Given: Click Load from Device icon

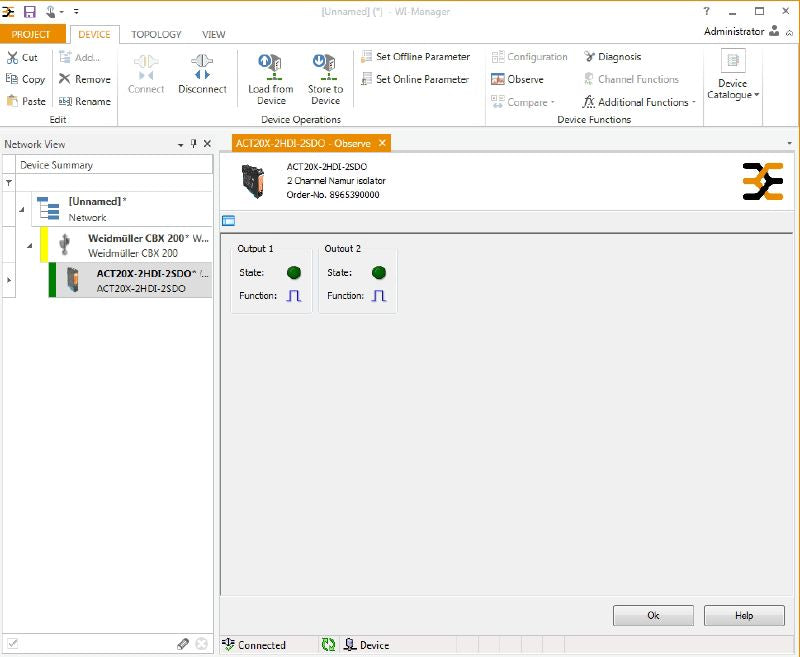Looking at the screenshot, I should 270,68.
